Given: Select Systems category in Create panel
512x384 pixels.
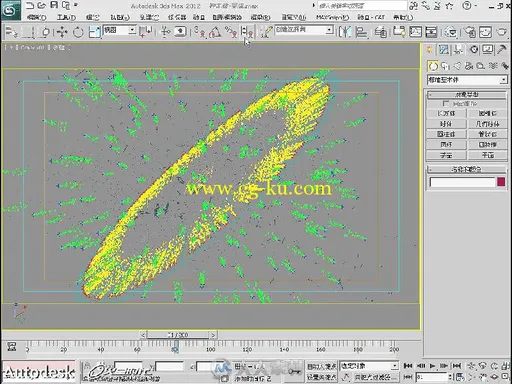Looking at the screenshot, I should 505,66.
